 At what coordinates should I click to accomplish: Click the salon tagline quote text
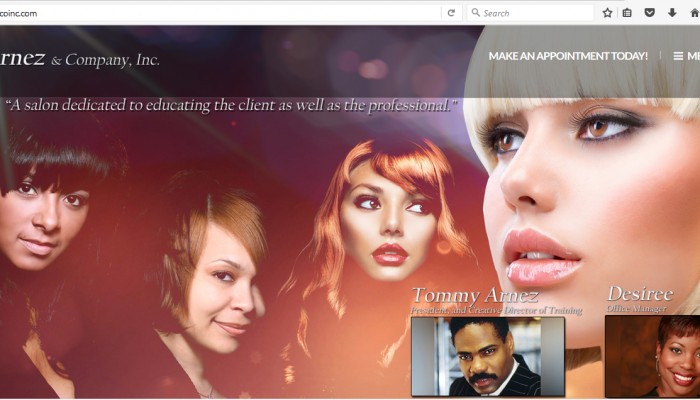231,106
